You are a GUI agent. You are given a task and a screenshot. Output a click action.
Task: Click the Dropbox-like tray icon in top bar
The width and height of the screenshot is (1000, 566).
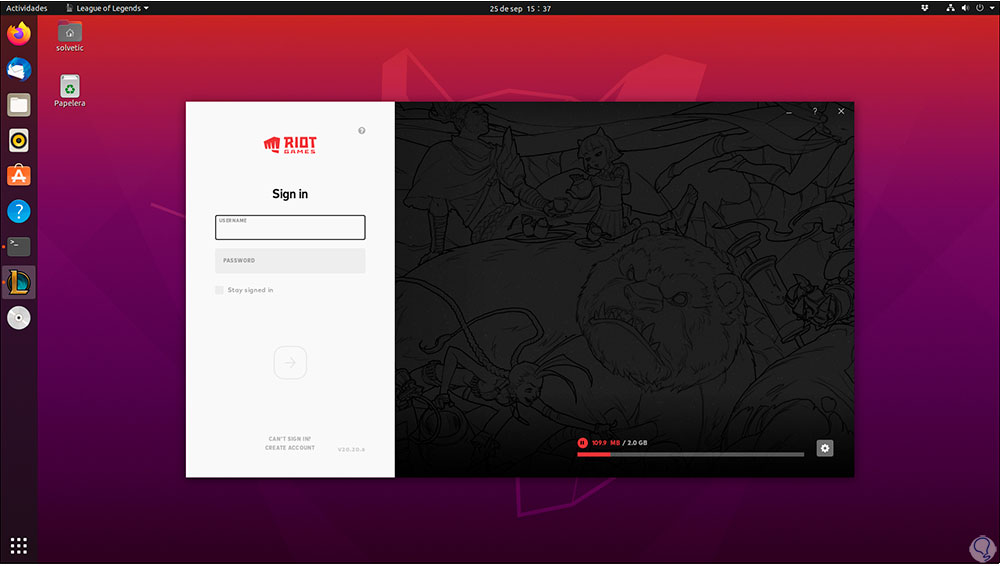[x=924, y=8]
